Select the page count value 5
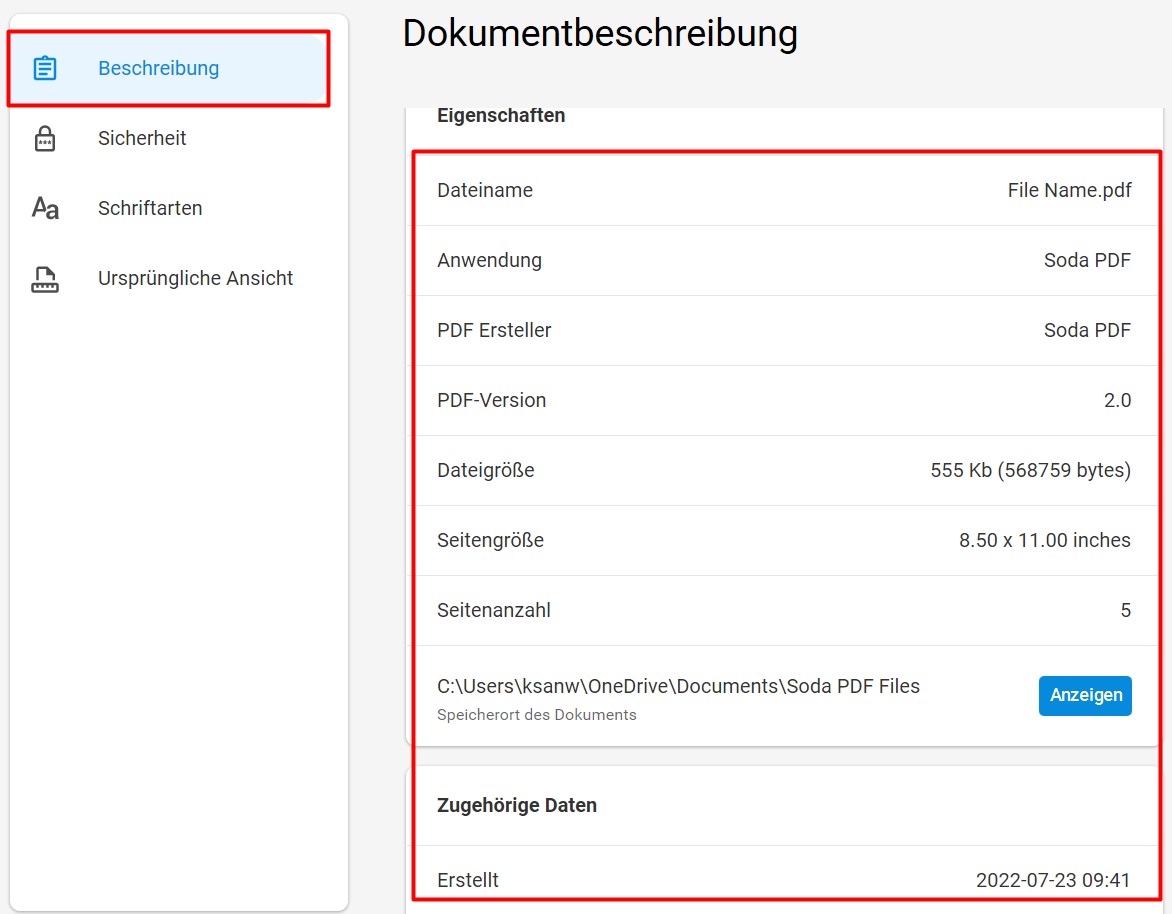Viewport: 1172px width, 914px height. (x=1126, y=610)
